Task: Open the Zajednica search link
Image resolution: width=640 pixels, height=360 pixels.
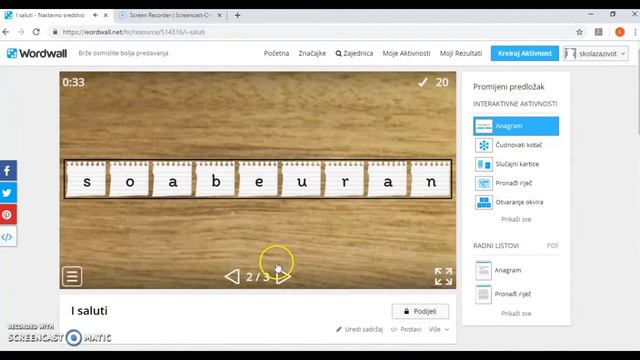Action: click(354, 53)
